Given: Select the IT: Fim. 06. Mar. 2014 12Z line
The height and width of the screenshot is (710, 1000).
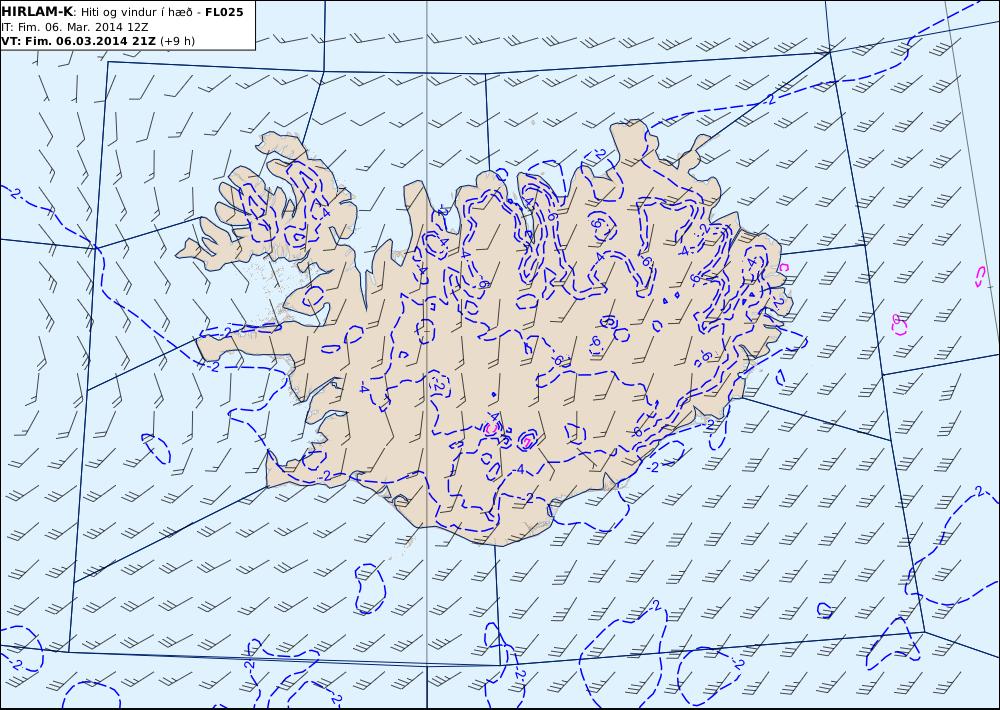Looking at the screenshot, I should [75, 27].
